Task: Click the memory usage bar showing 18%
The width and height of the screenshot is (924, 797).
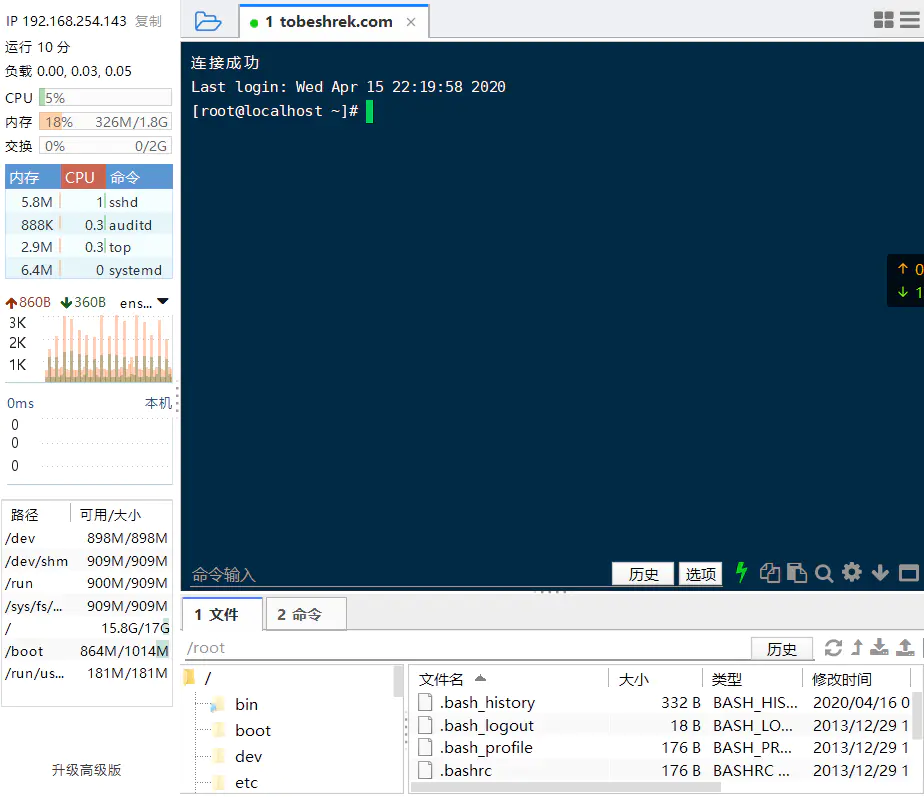Action: tap(105, 122)
